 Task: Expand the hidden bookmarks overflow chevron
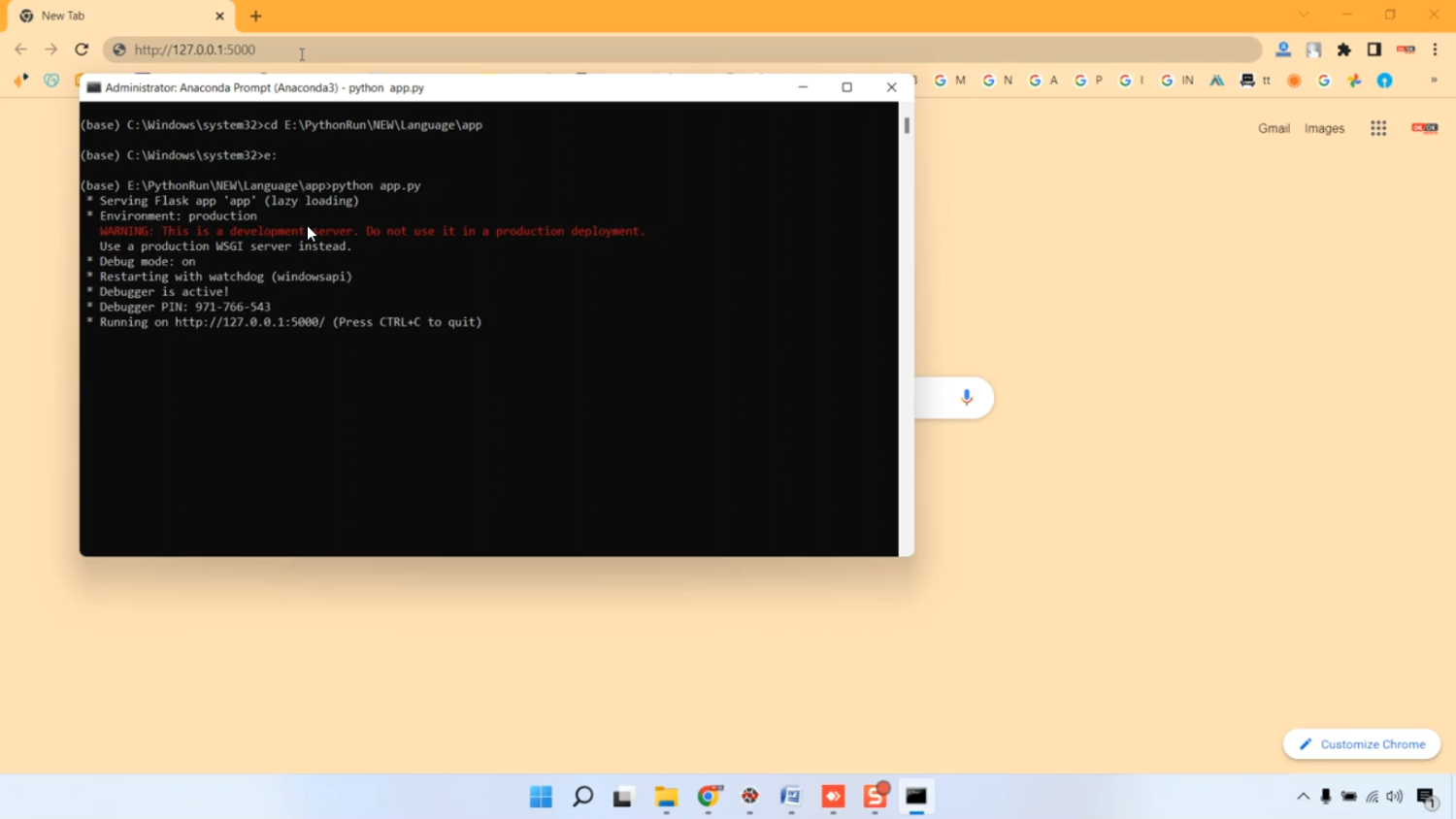tap(1433, 81)
